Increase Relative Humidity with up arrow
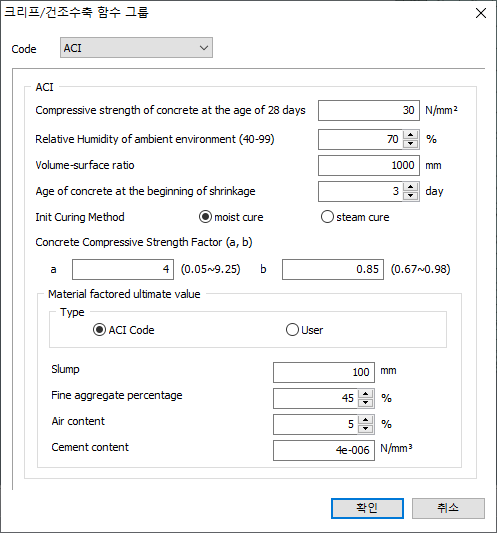Viewport: 497px width, 533px height. [411, 135]
